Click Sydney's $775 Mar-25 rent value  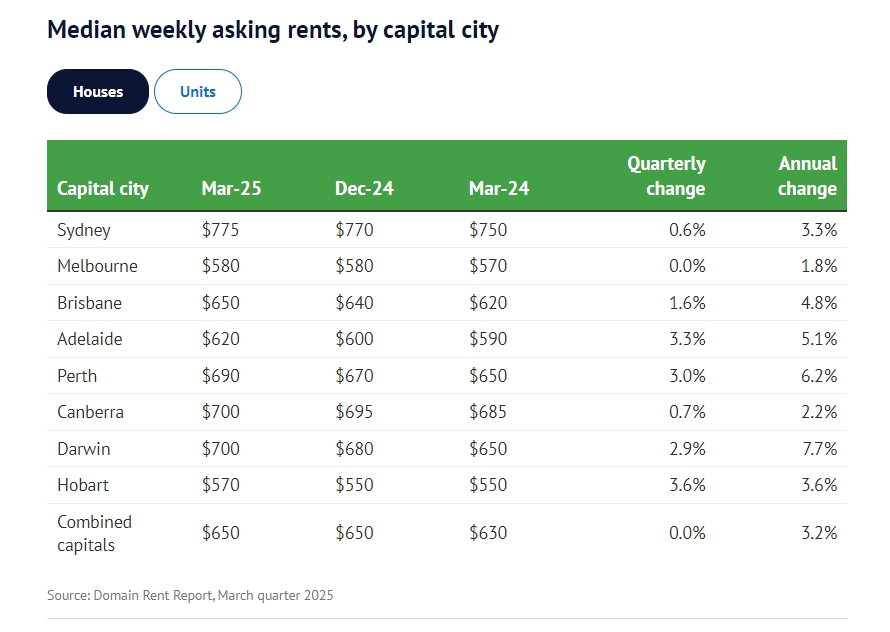click(220, 230)
